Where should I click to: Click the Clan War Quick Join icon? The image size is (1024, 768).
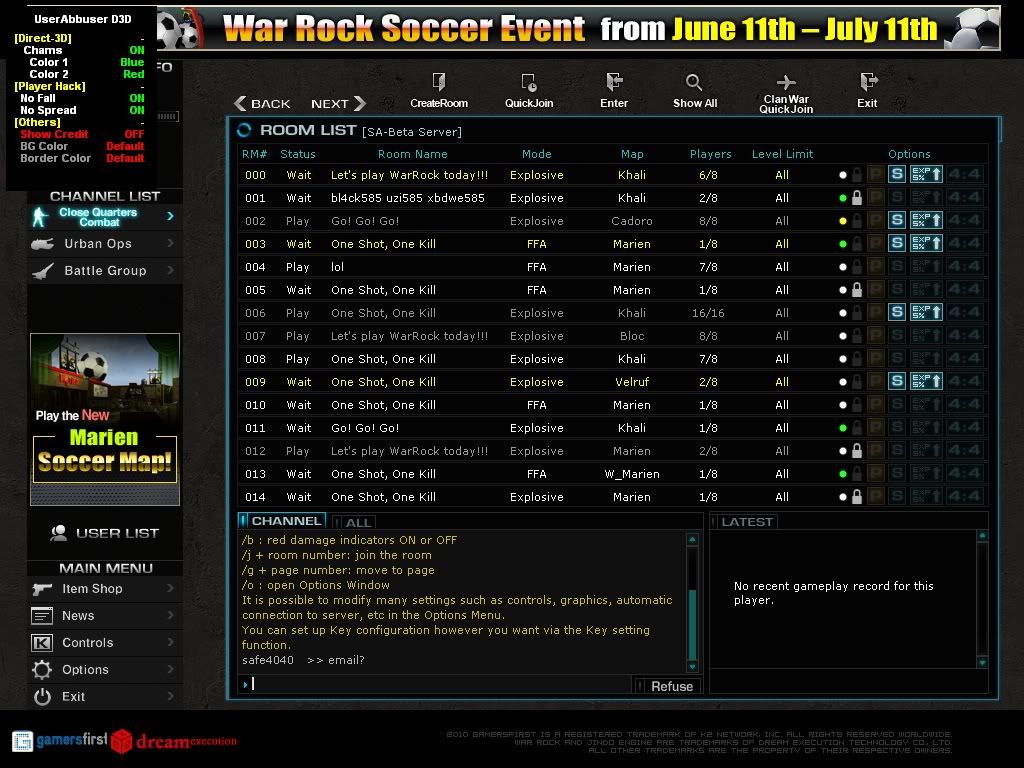(786, 82)
